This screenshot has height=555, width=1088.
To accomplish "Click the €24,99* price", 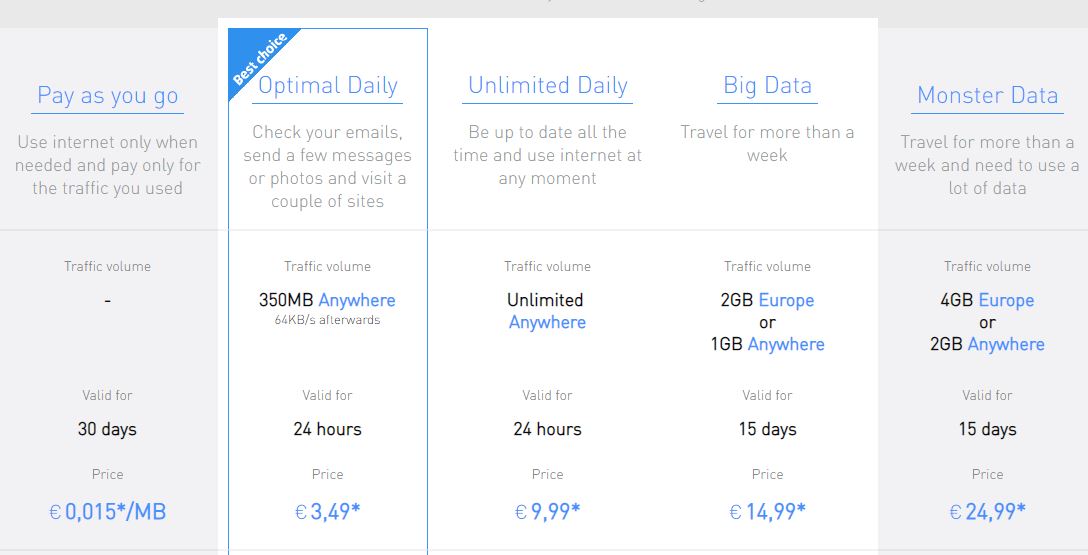I will [x=987, y=512].
